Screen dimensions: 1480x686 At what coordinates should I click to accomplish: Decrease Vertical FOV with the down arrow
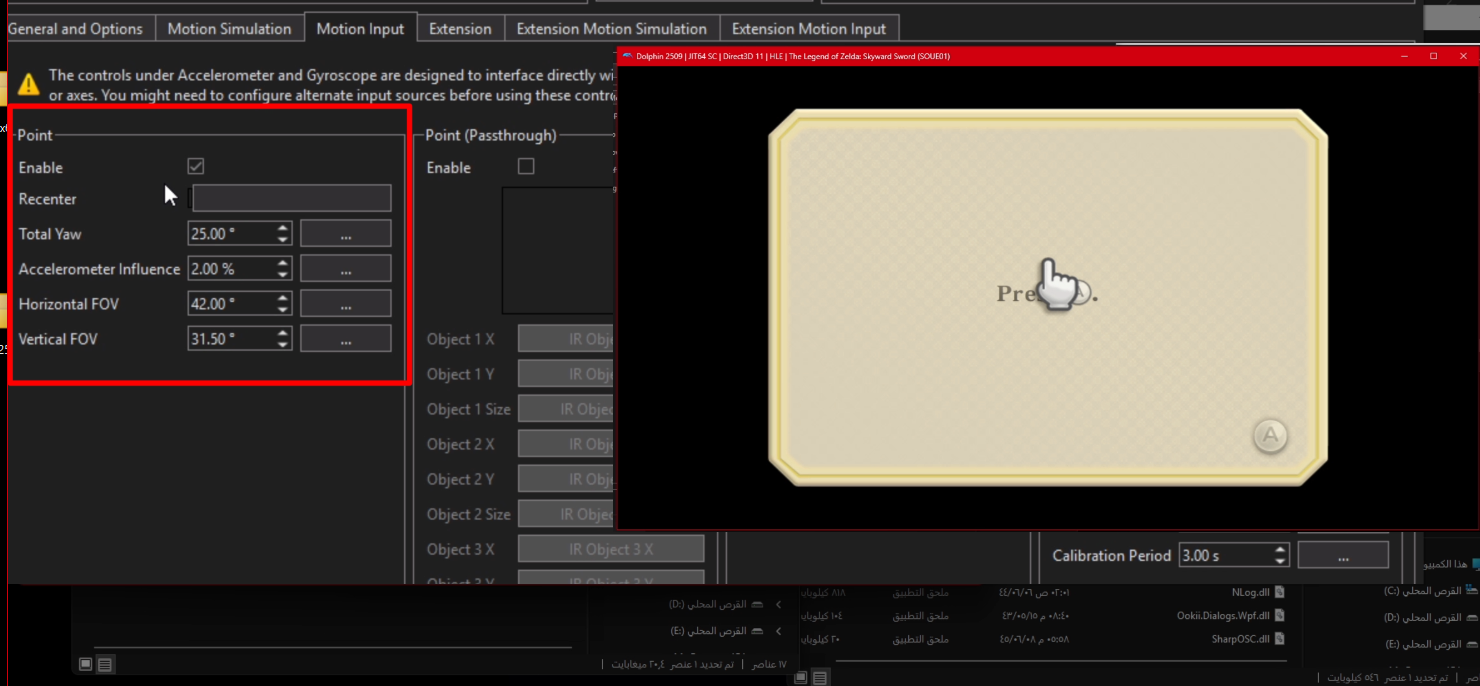(x=283, y=344)
